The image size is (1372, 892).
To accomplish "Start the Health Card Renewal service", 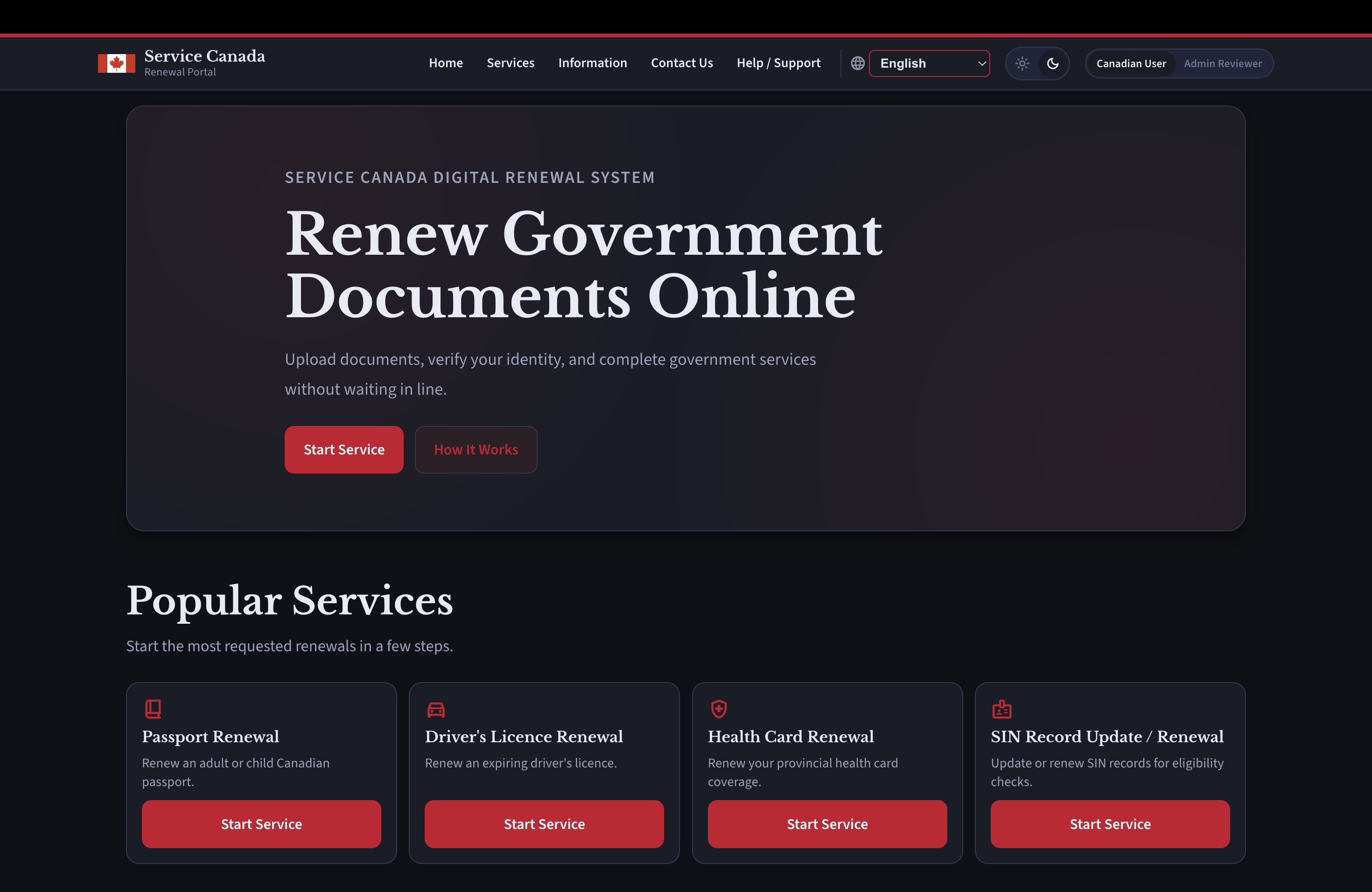I will 826,824.
